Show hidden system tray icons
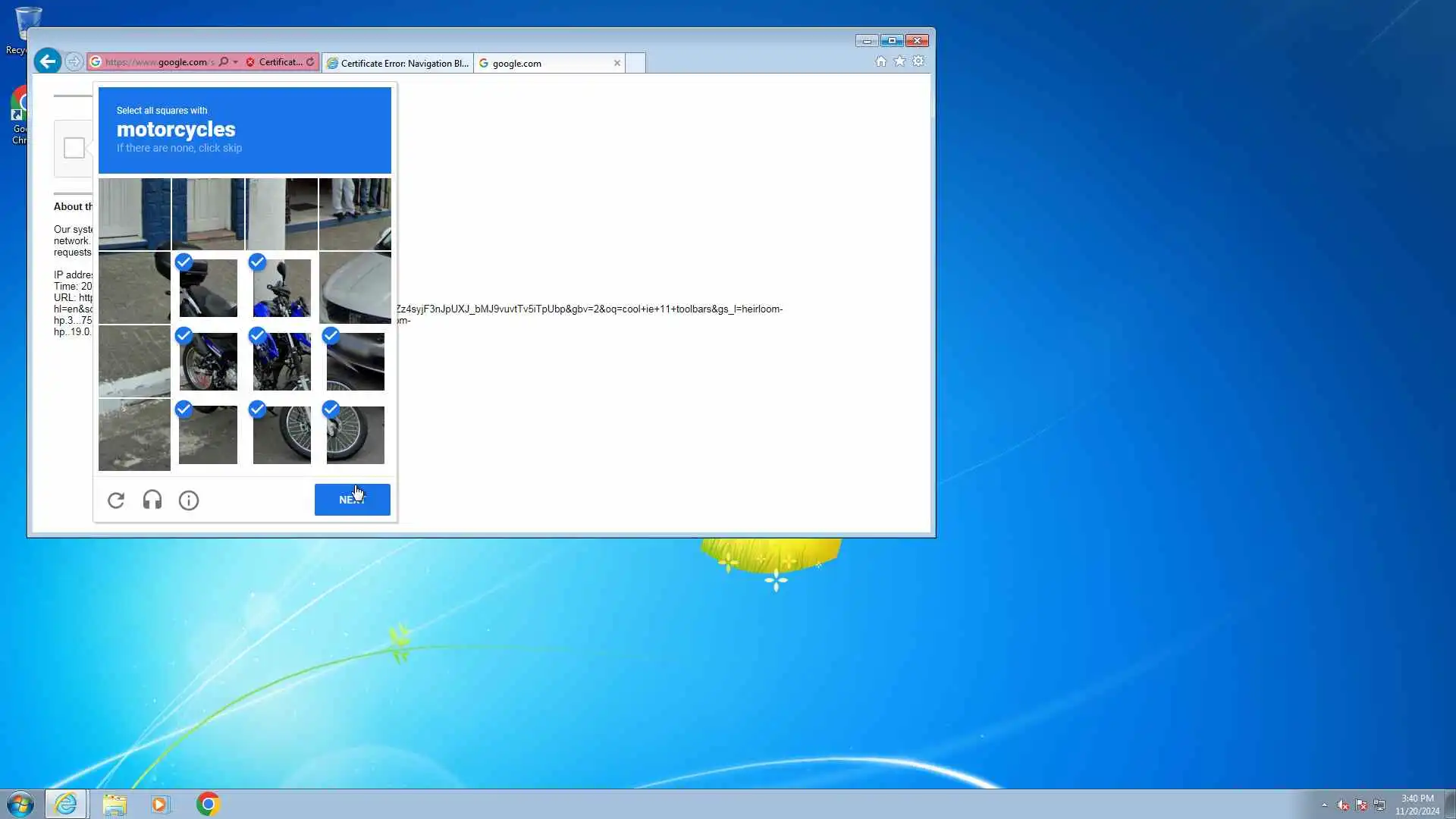 pos(1324,805)
